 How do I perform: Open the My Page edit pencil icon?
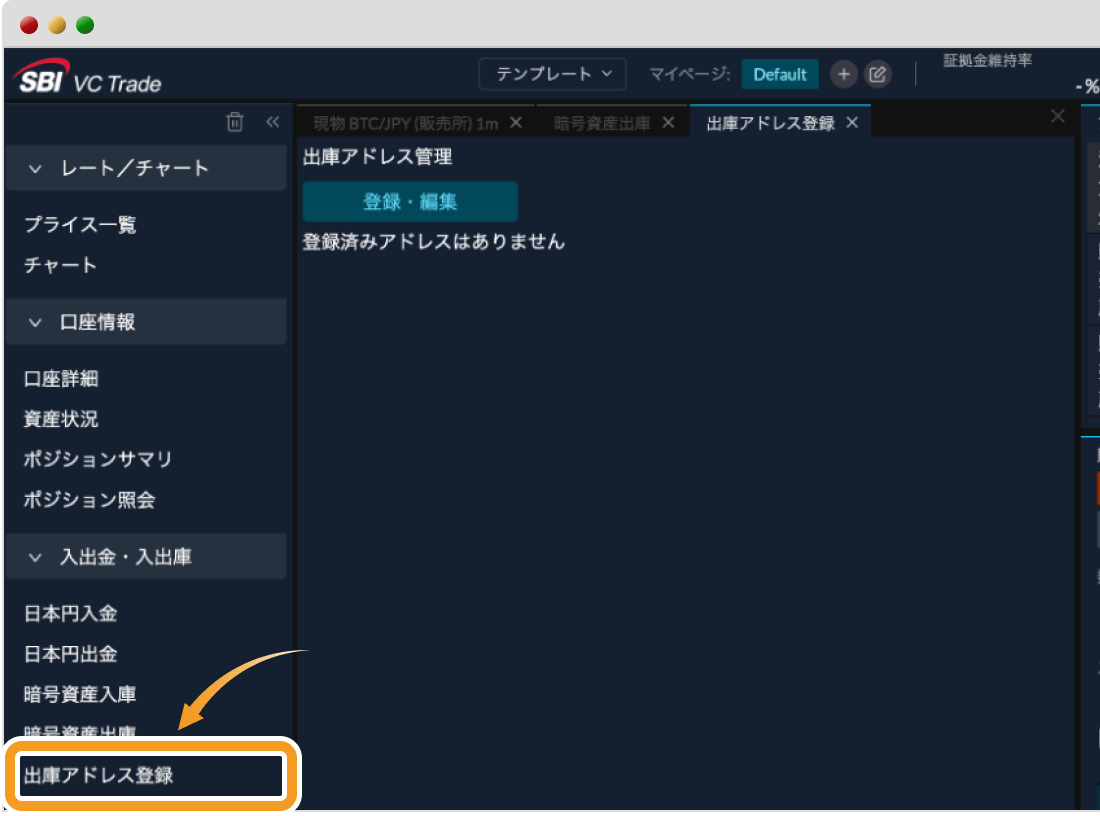878,74
